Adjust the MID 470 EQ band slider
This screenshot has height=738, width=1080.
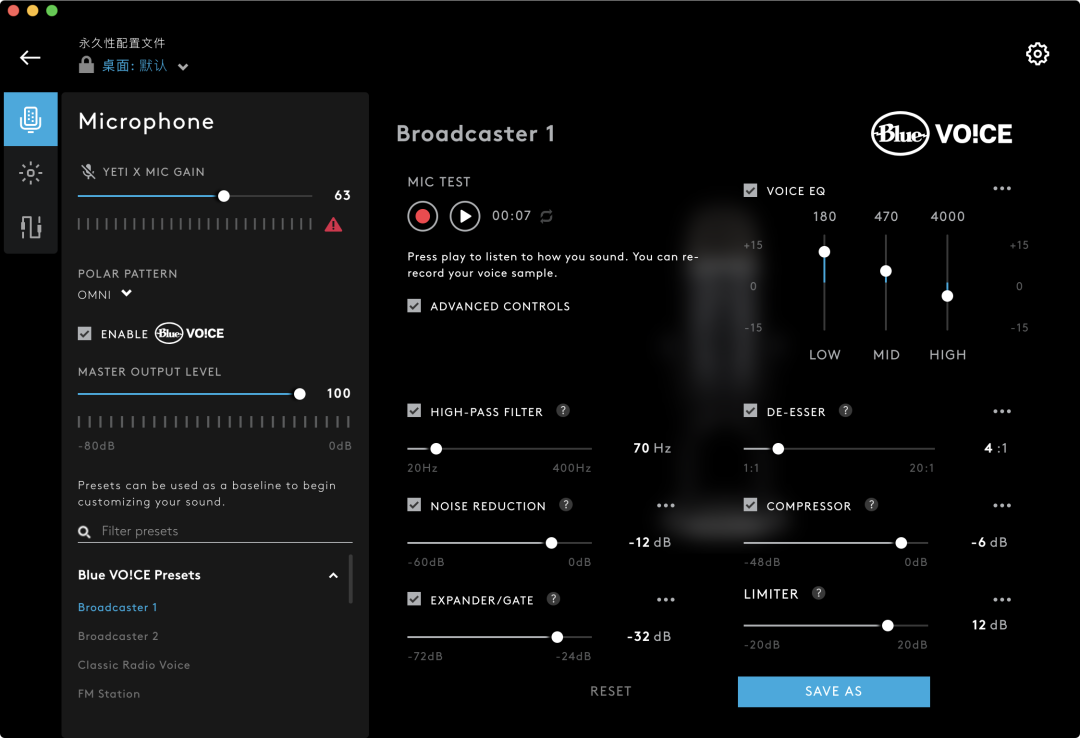pyautogui.click(x=886, y=283)
